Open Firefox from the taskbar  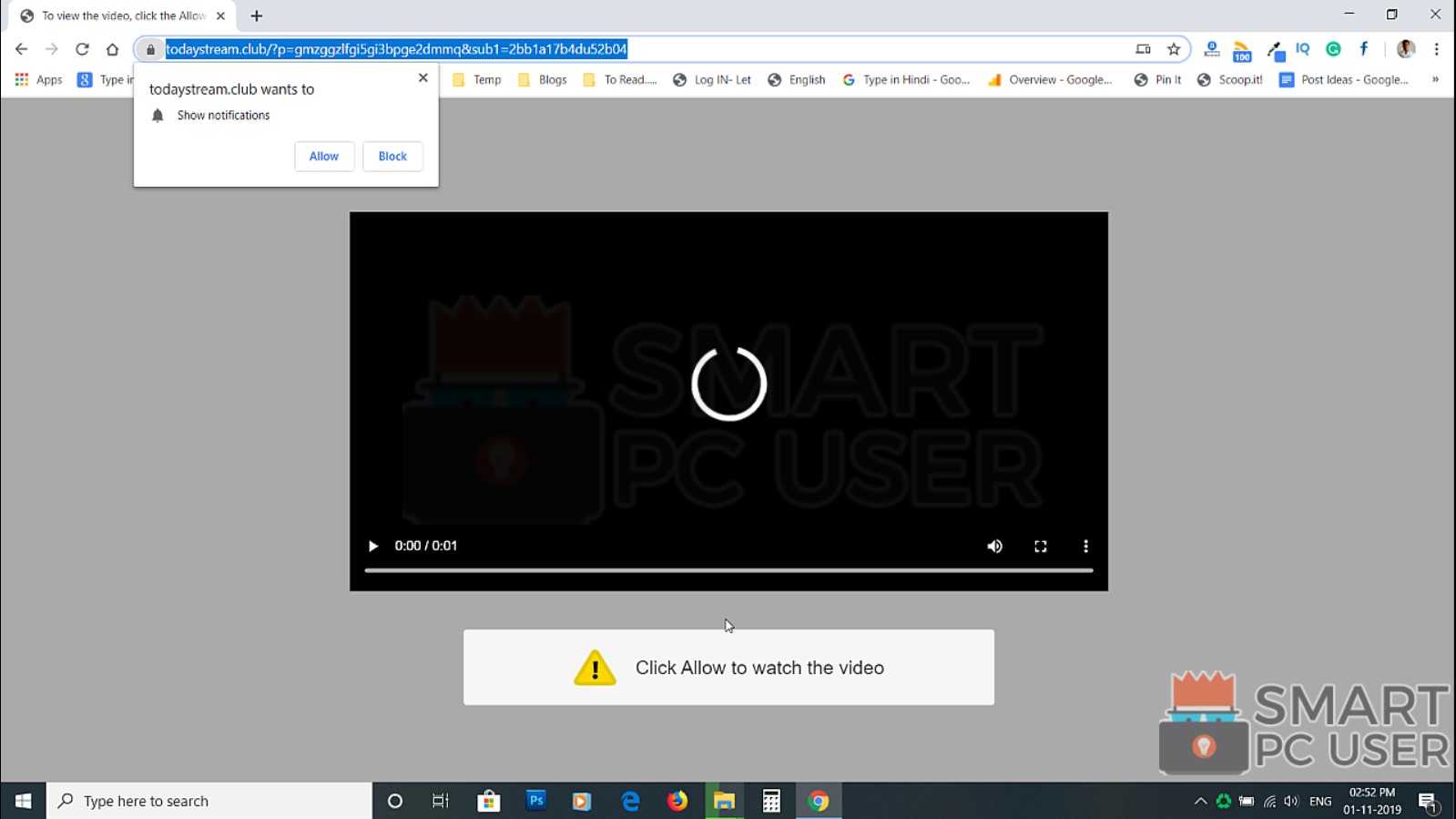coord(677,801)
